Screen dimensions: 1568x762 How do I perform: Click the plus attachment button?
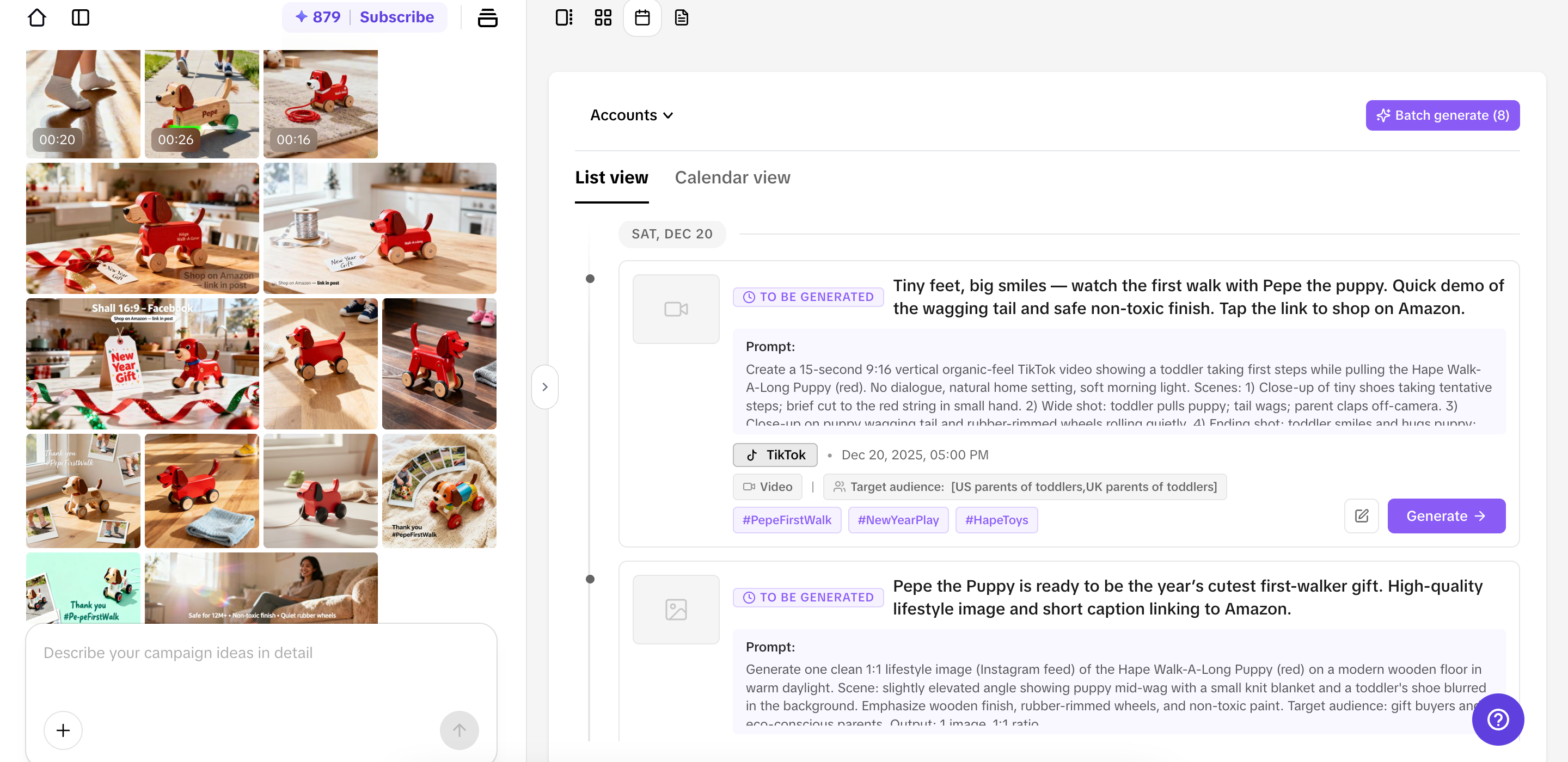pyautogui.click(x=63, y=730)
